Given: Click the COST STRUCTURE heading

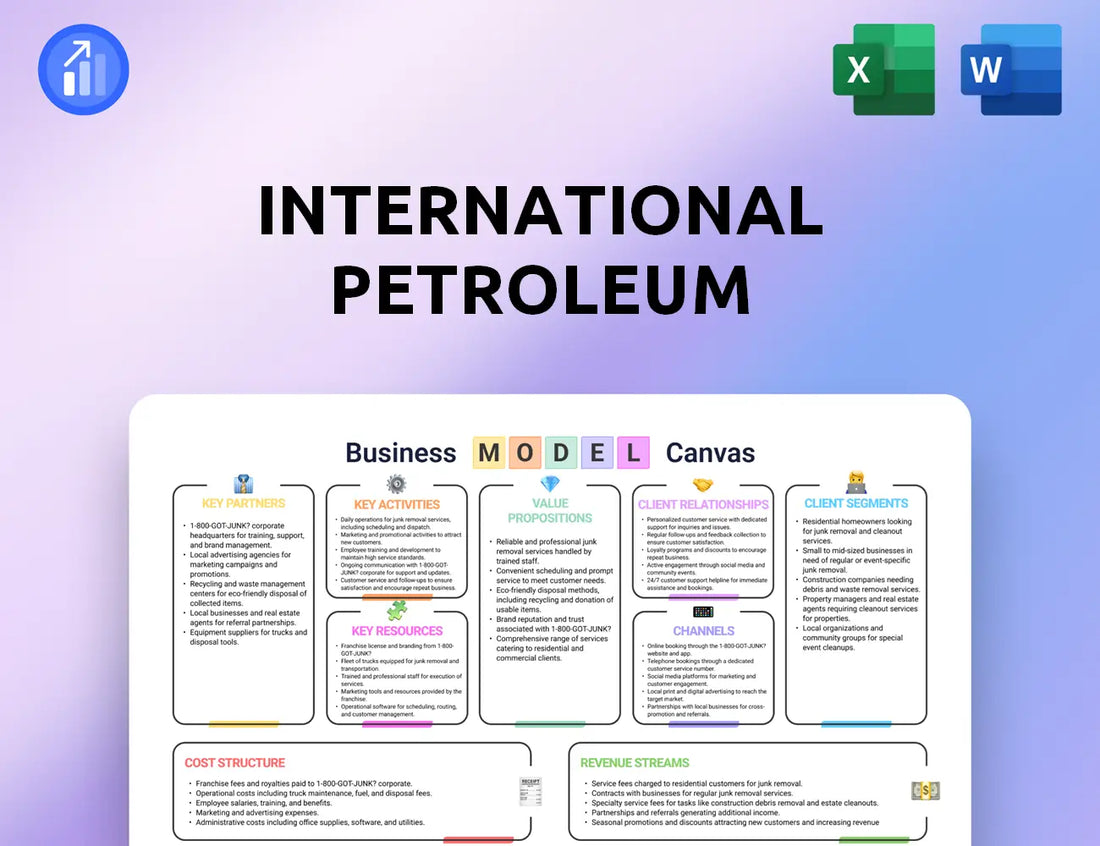Looking at the screenshot, I should point(235,763).
